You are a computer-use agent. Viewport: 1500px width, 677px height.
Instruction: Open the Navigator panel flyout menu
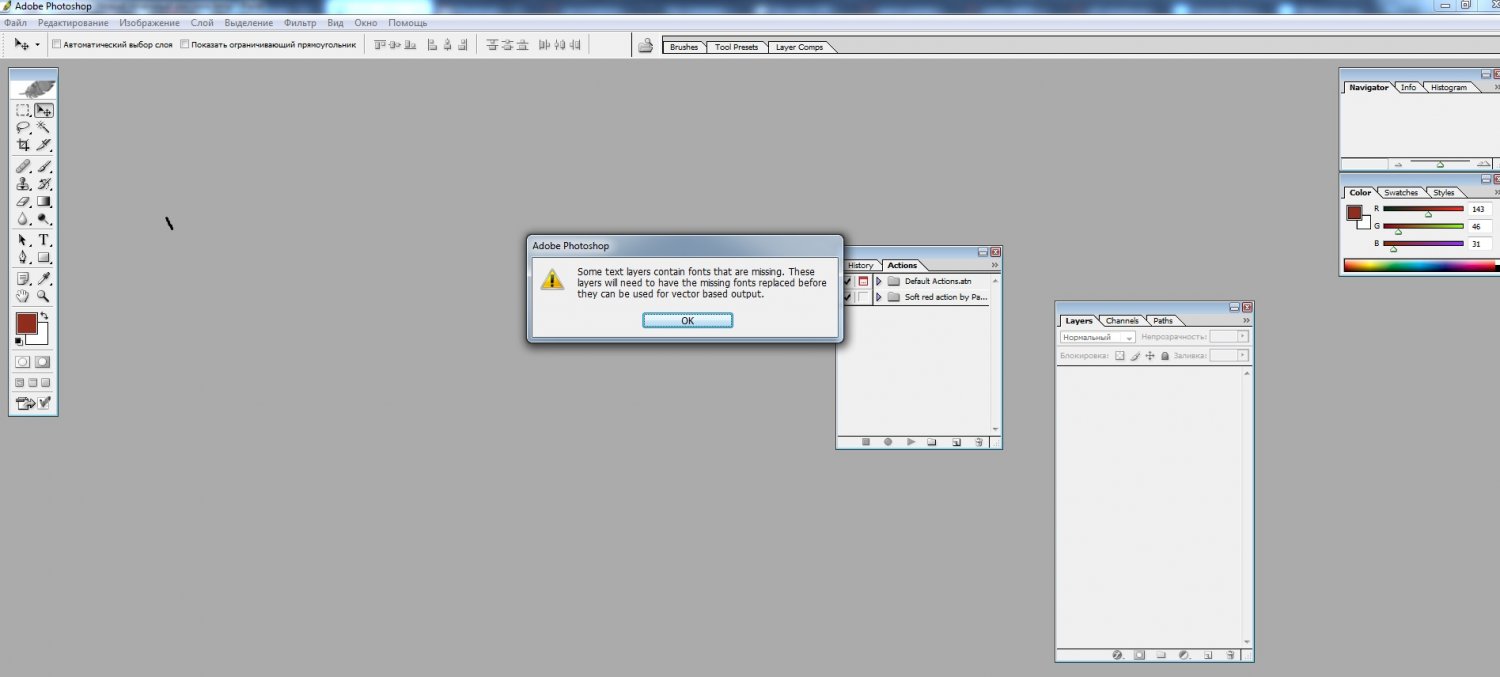1496,87
